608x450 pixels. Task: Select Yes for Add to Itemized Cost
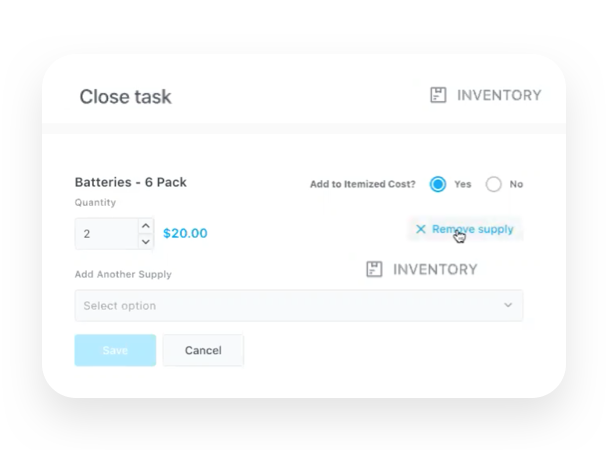click(x=438, y=184)
